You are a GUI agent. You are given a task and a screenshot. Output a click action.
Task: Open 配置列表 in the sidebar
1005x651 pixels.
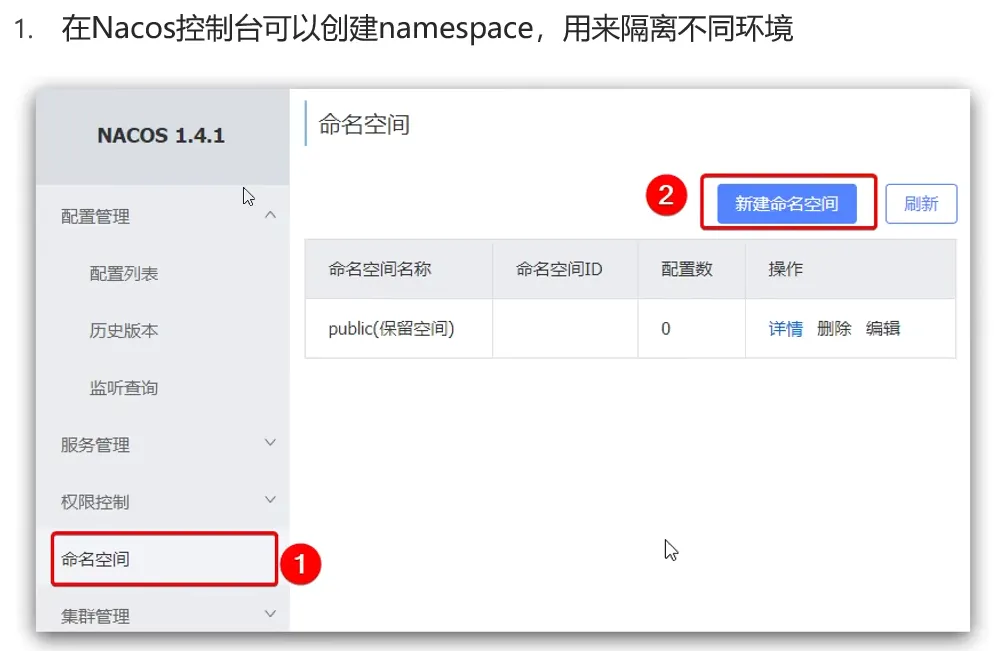click(124, 273)
